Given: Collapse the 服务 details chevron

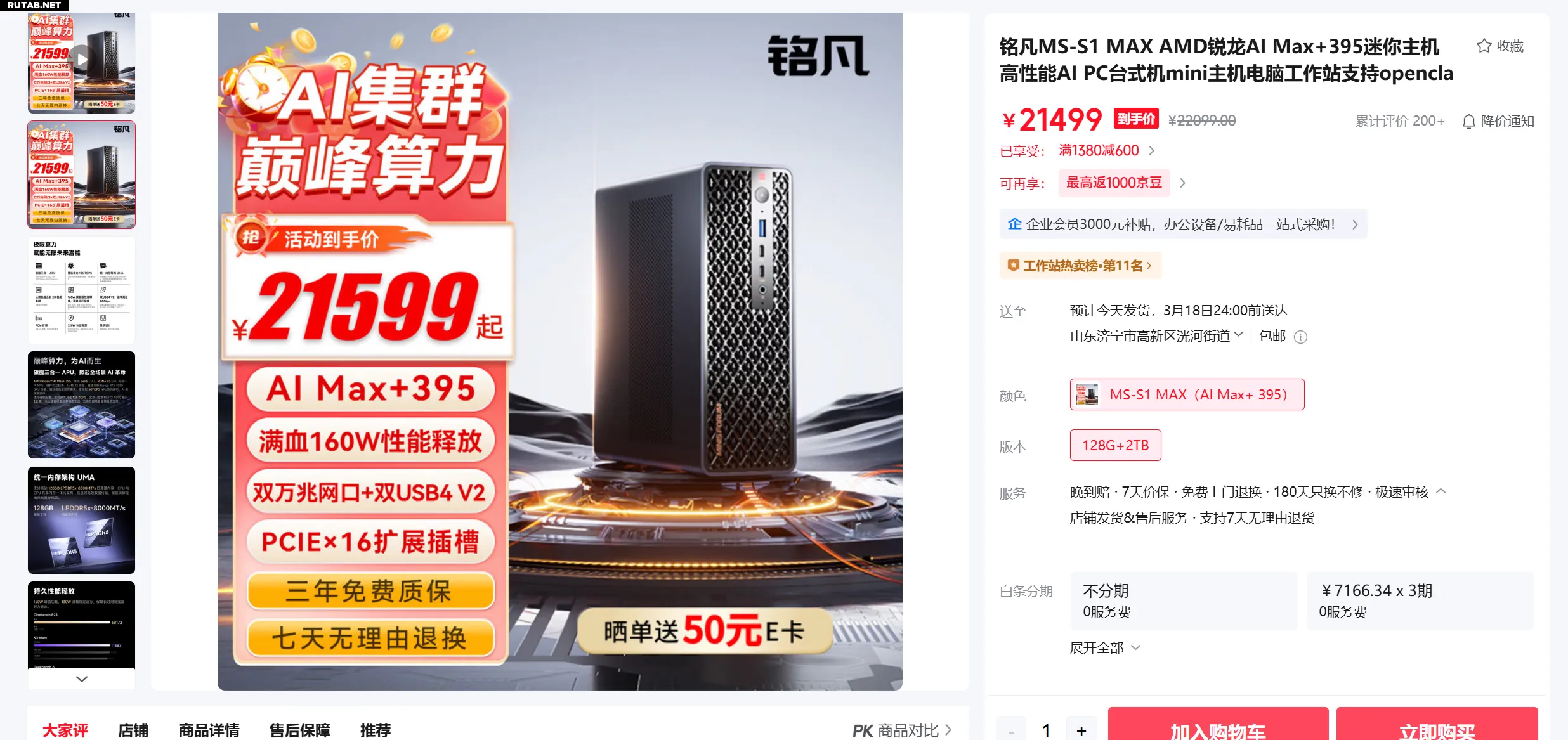Looking at the screenshot, I should tap(1441, 491).
